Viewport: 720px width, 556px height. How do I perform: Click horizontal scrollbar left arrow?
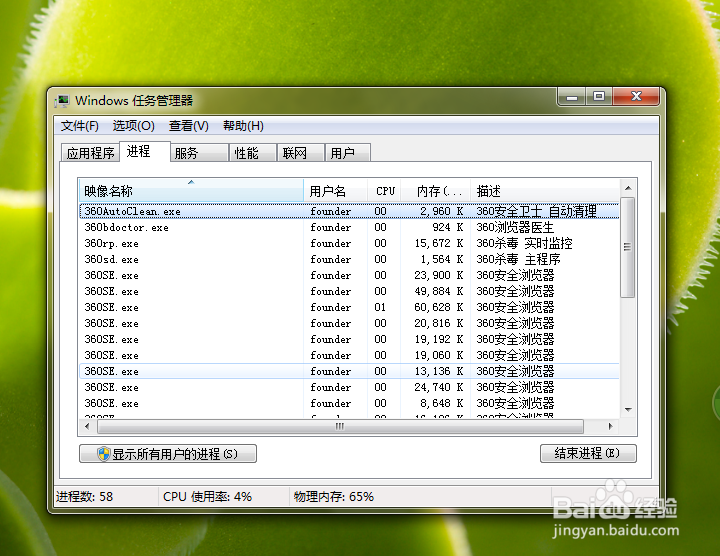[87, 427]
